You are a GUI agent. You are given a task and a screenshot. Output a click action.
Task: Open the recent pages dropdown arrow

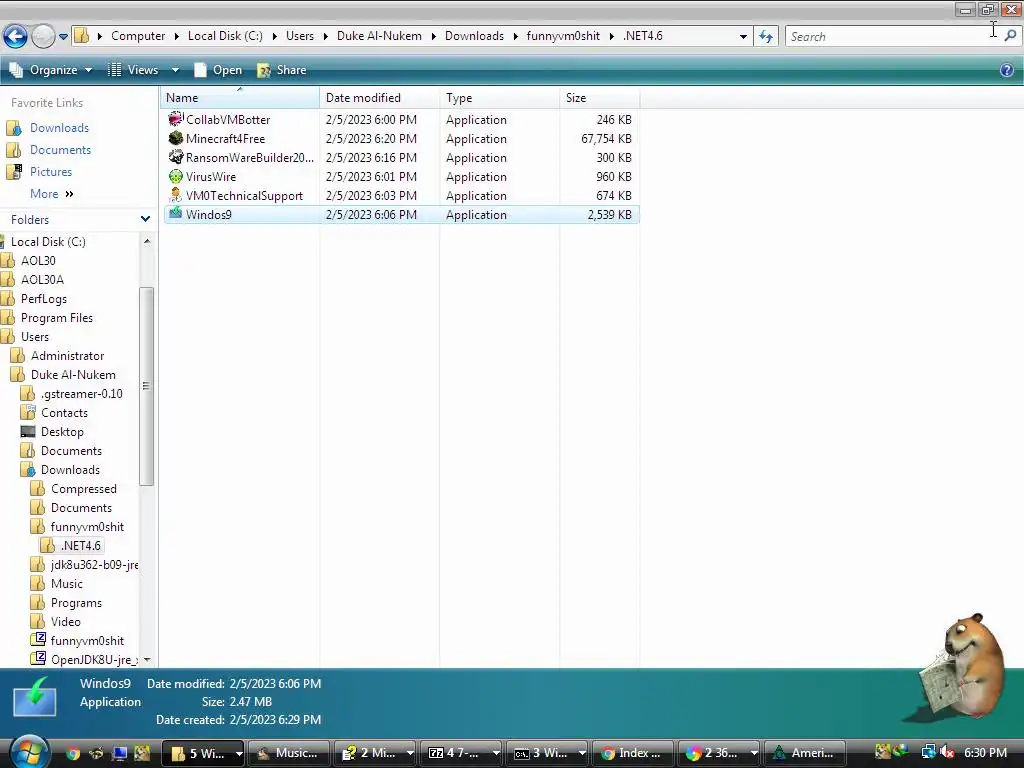click(x=63, y=37)
